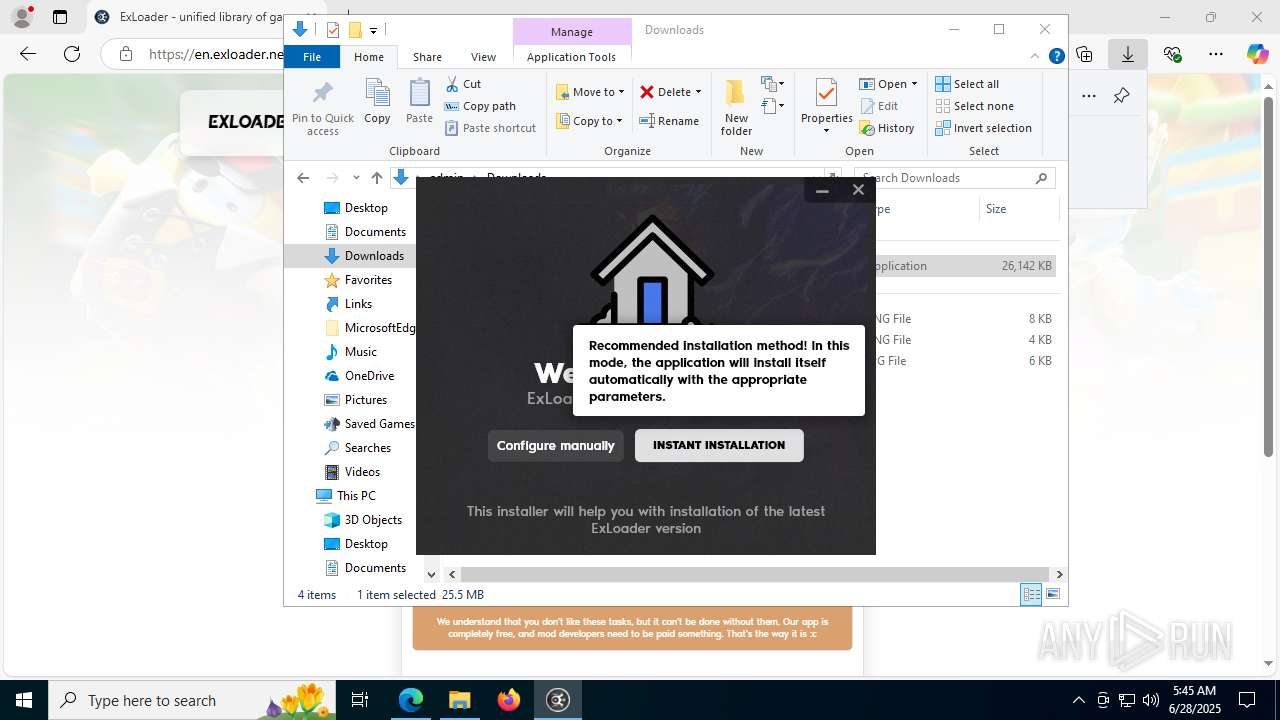Close the ExLoader installer dialog

(858, 190)
